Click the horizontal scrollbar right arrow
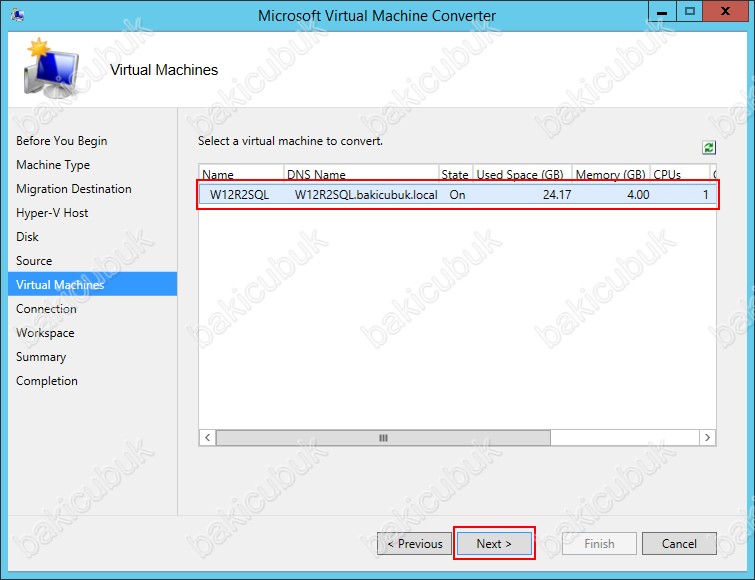The height and width of the screenshot is (580, 755). [x=707, y=438]
